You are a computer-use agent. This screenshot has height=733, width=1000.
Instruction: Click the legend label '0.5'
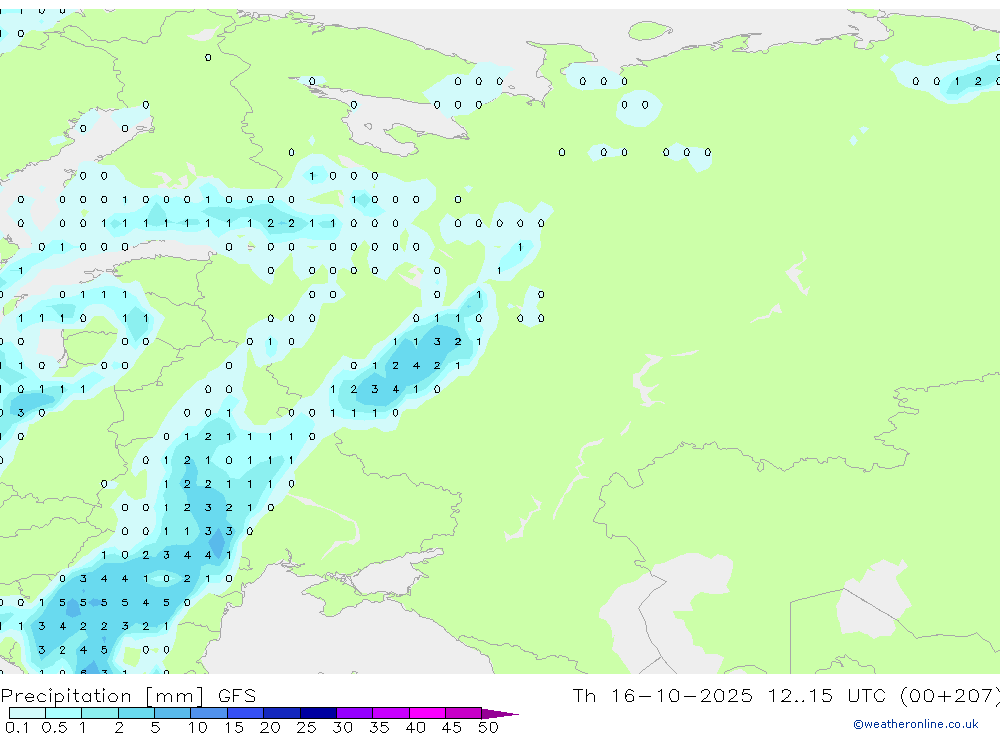point(54,727)
